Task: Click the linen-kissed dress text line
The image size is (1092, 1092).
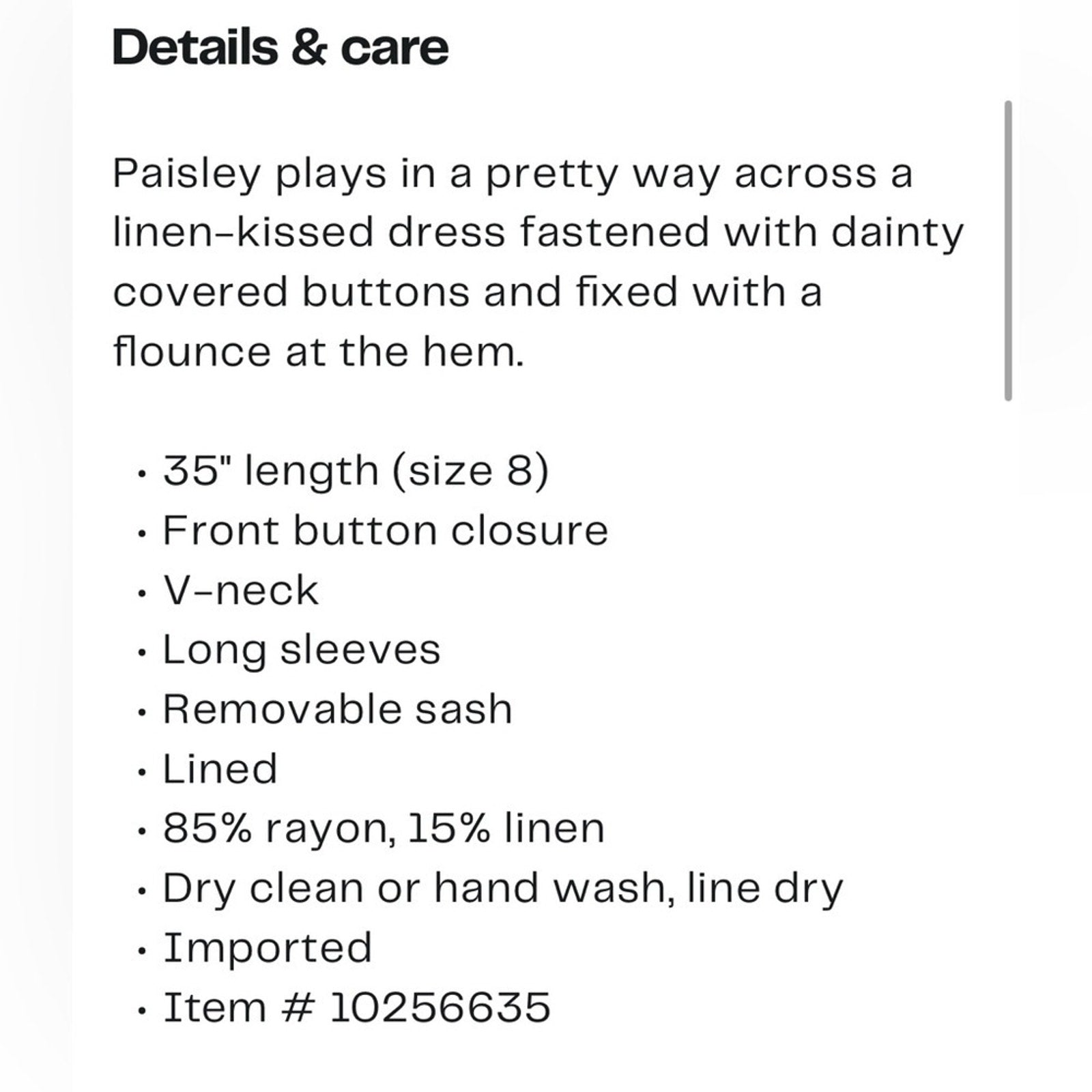Action: coord(538,233)
